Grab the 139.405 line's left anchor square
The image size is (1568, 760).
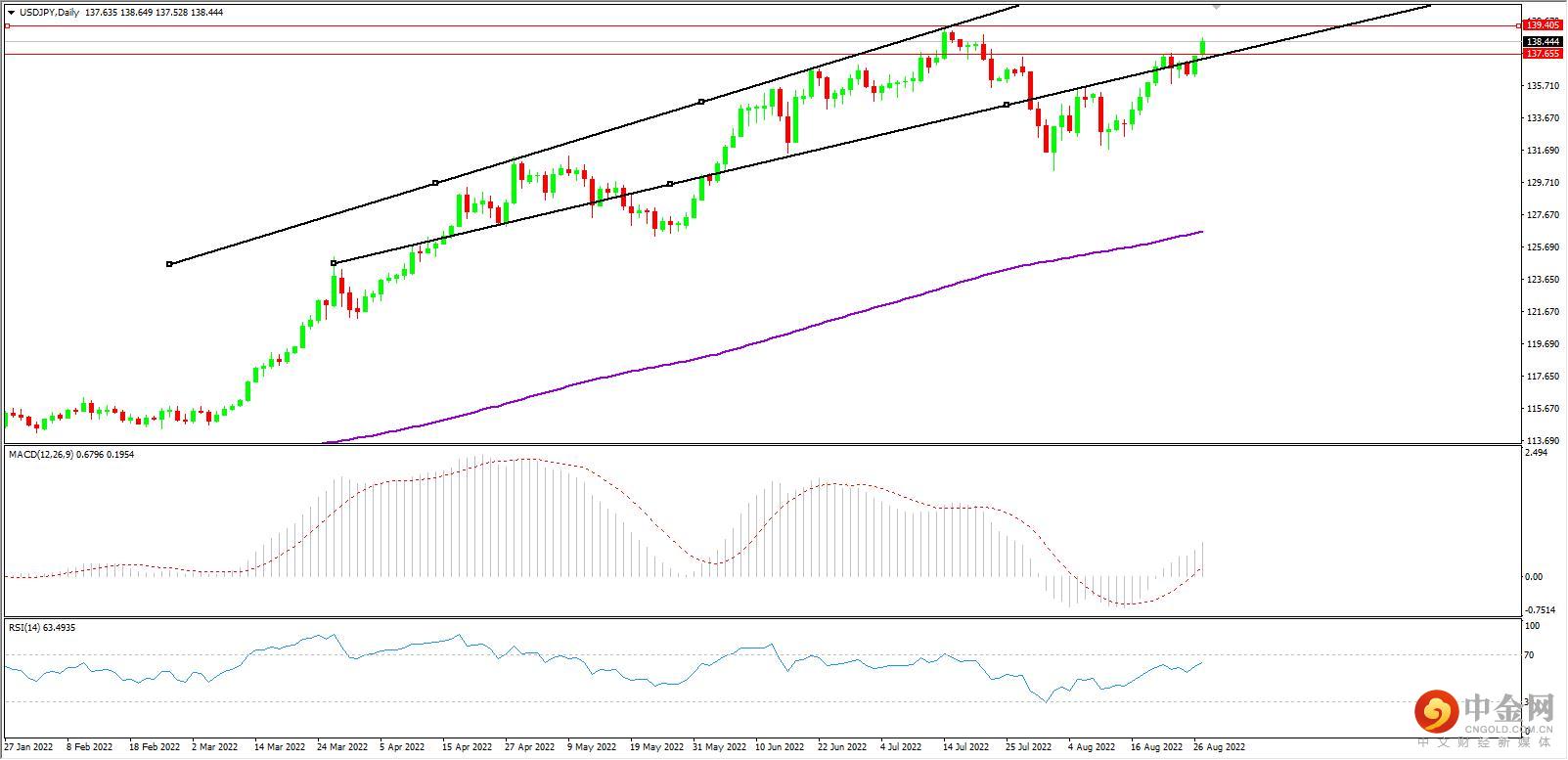[7, 25]
